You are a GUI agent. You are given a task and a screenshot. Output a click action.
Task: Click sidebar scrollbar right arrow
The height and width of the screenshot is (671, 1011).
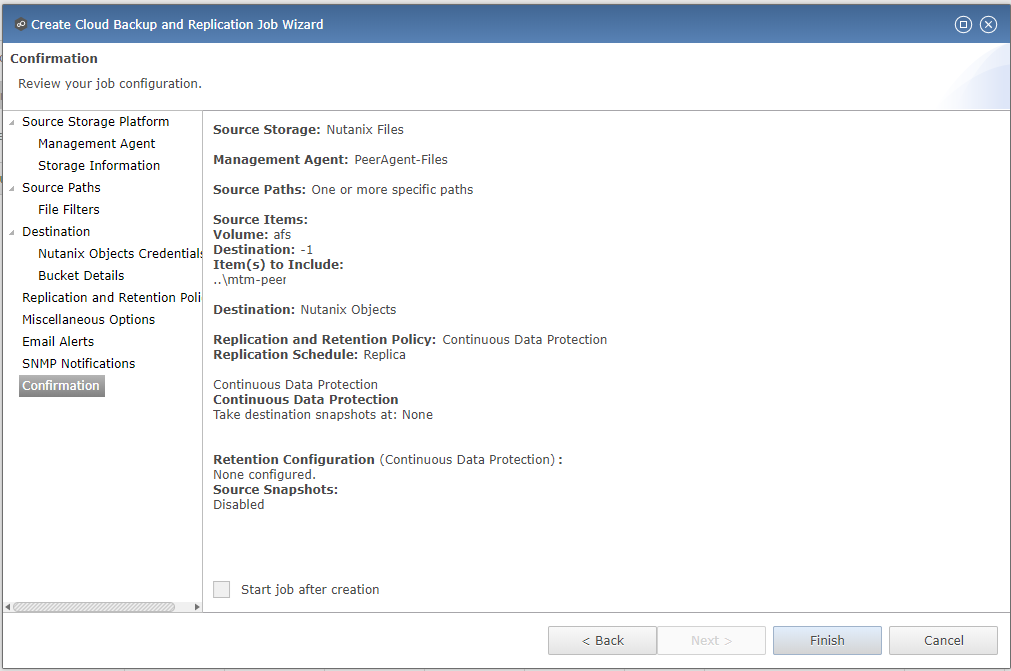pos(197,607)
